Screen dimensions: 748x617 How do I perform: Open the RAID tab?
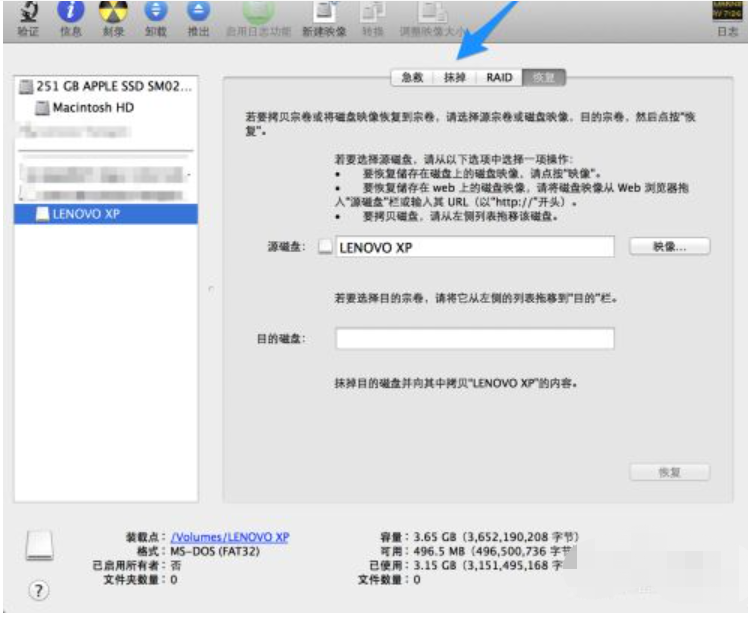pyautogui.click(x=499, y=77)
